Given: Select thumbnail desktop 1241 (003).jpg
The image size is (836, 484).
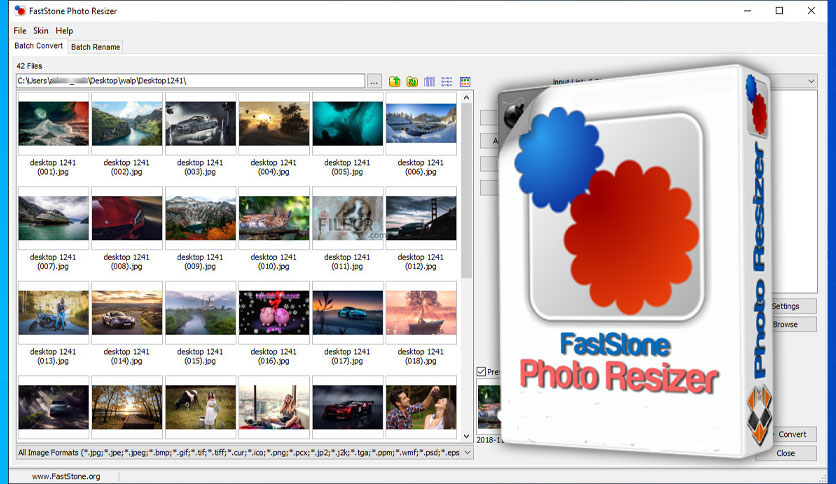Looking at the screenshot, I should pyautogui.click(x=200, y=124).
